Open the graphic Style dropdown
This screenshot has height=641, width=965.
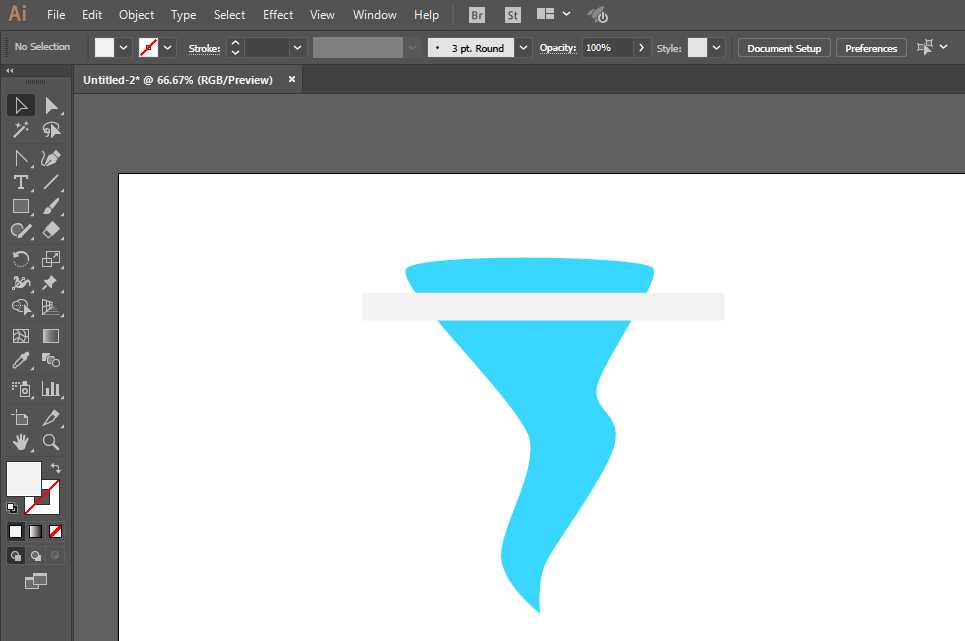click(x=717, y=48)
